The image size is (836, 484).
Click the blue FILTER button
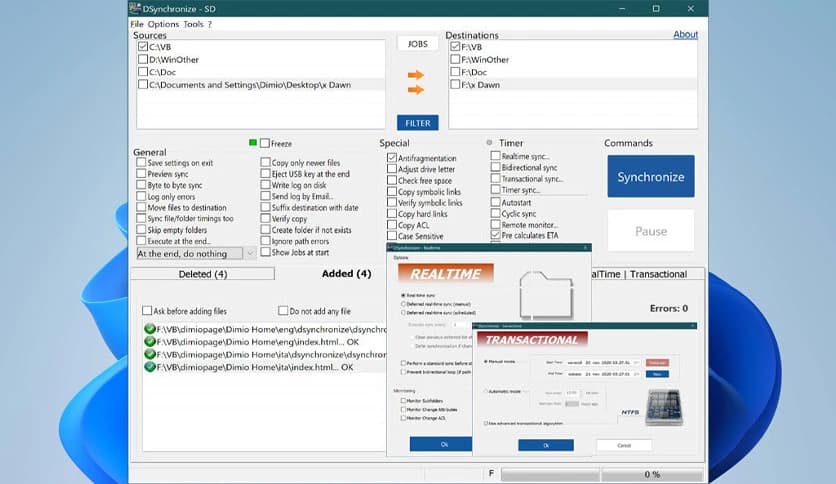417,123
